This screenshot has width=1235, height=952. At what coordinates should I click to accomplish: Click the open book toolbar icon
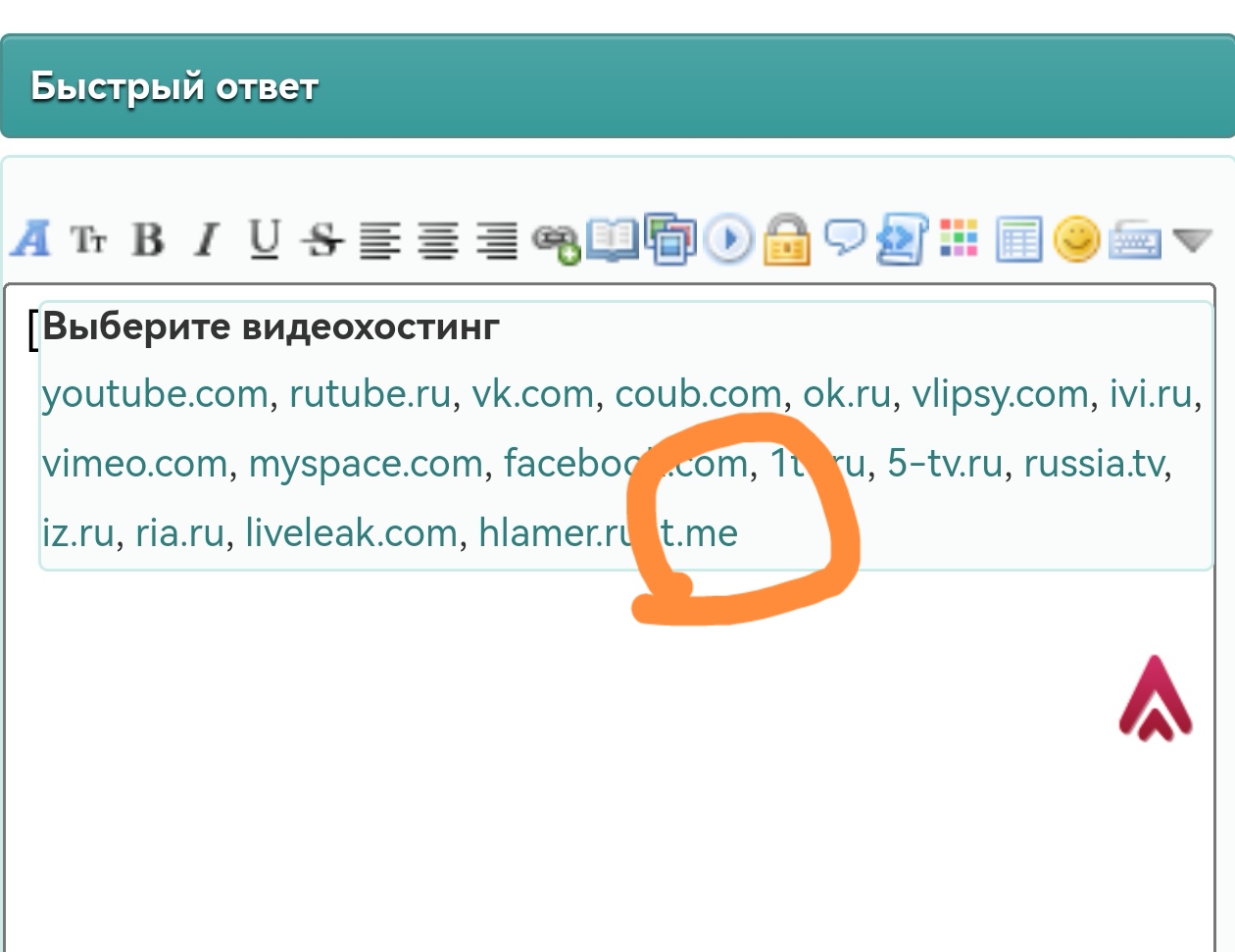613,239
